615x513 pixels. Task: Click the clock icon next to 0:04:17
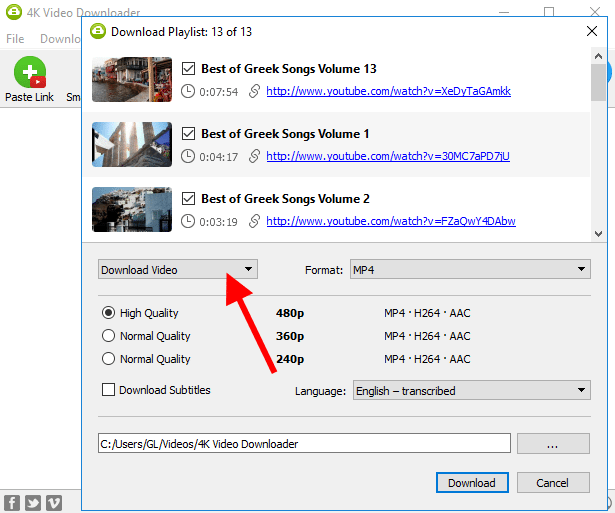[188, 156]
